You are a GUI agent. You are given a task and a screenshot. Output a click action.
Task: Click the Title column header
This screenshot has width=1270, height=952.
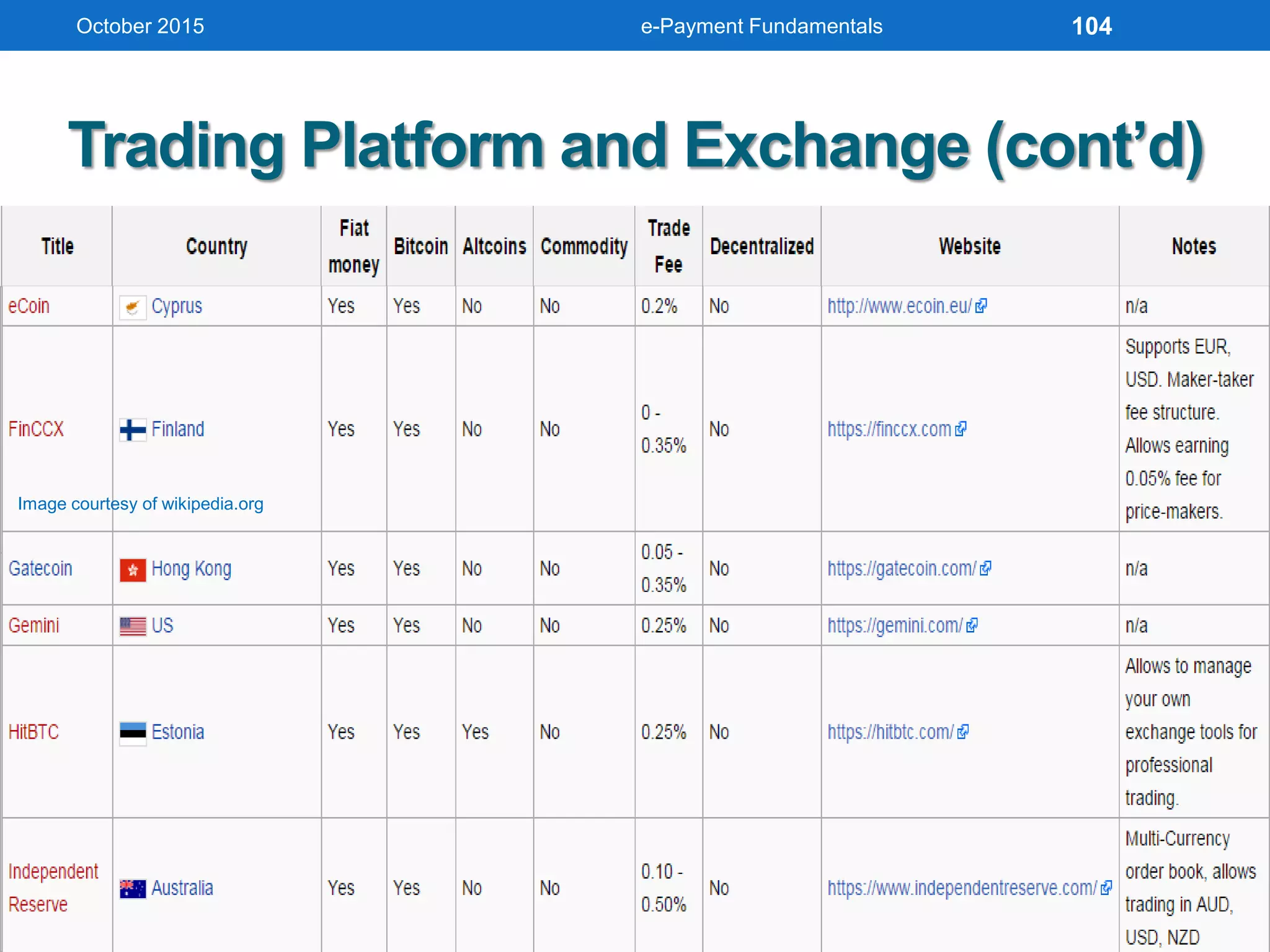57,247
